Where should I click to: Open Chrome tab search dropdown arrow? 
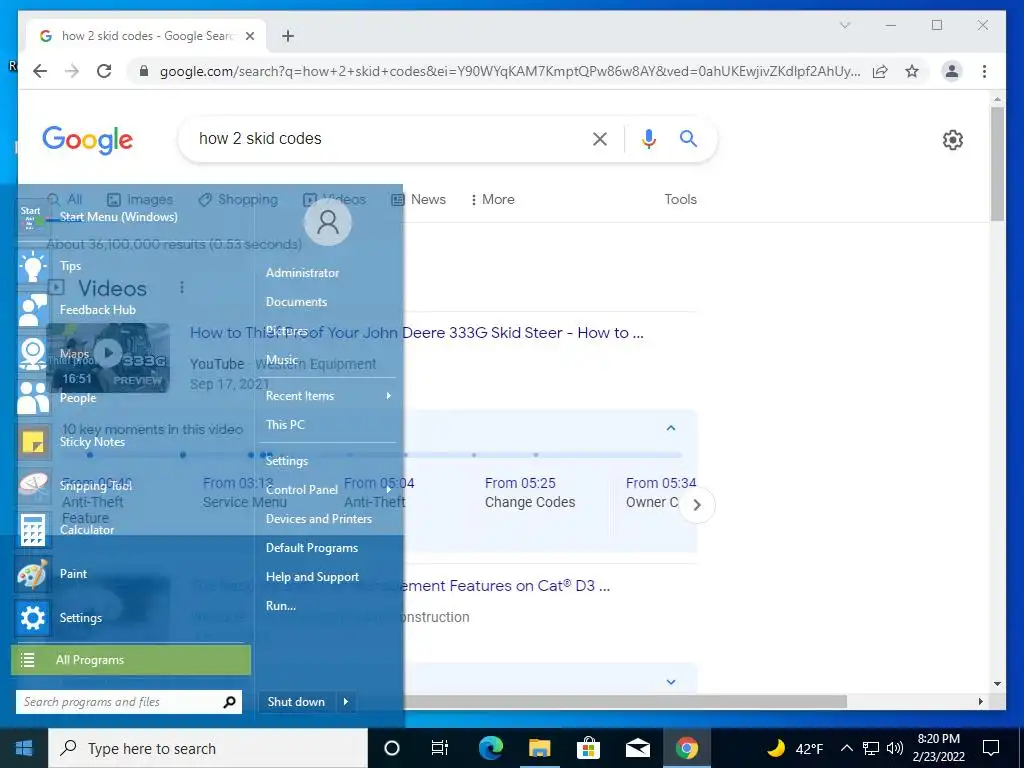point(845,25)
